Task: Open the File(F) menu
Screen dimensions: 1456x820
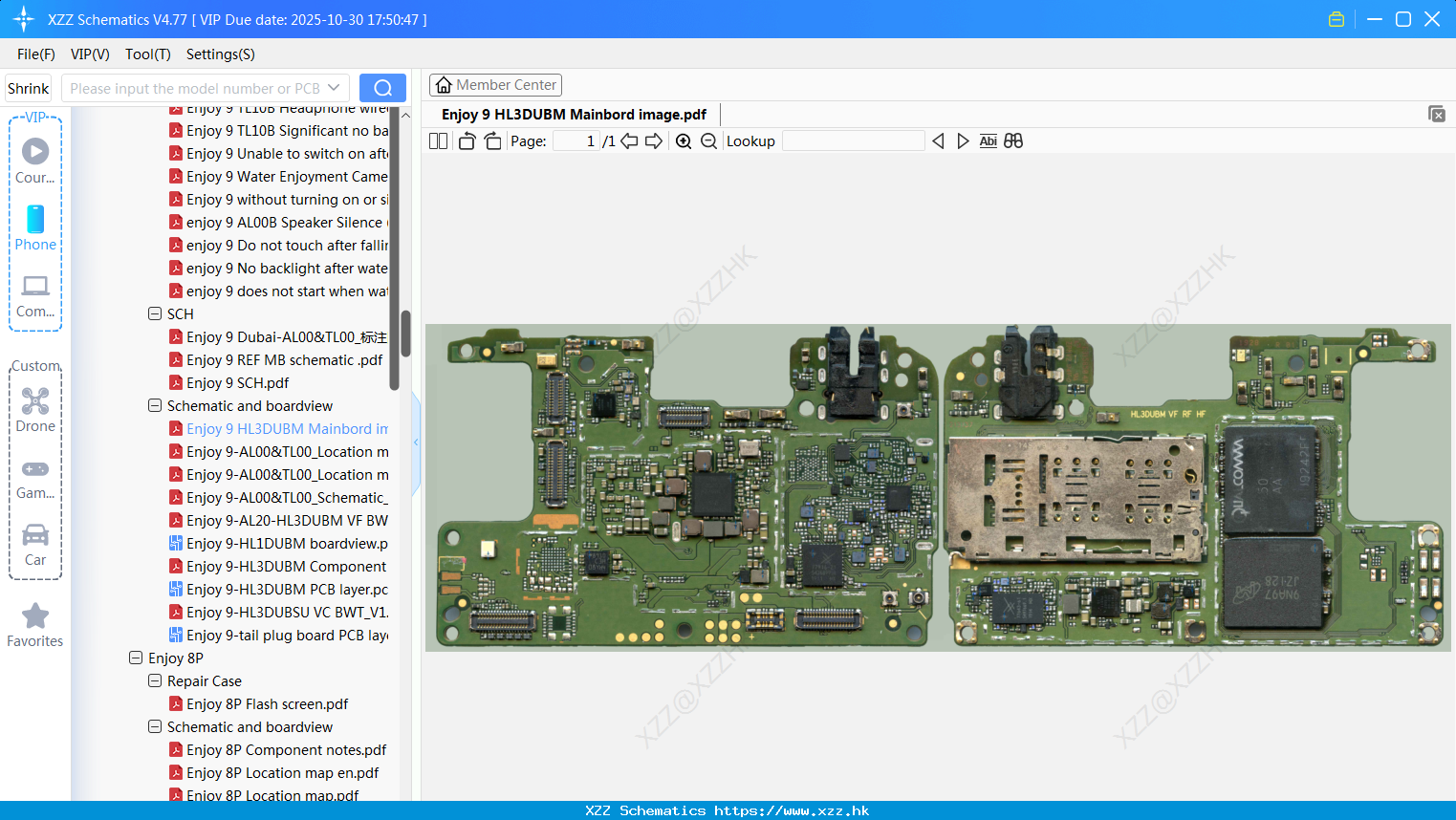Action: coord(36,54)
